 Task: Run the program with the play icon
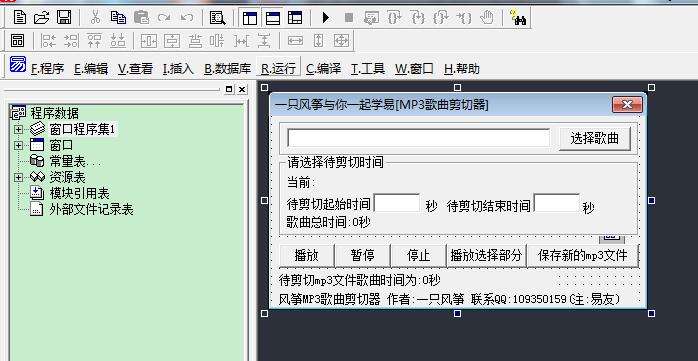[x=326, y=18]
